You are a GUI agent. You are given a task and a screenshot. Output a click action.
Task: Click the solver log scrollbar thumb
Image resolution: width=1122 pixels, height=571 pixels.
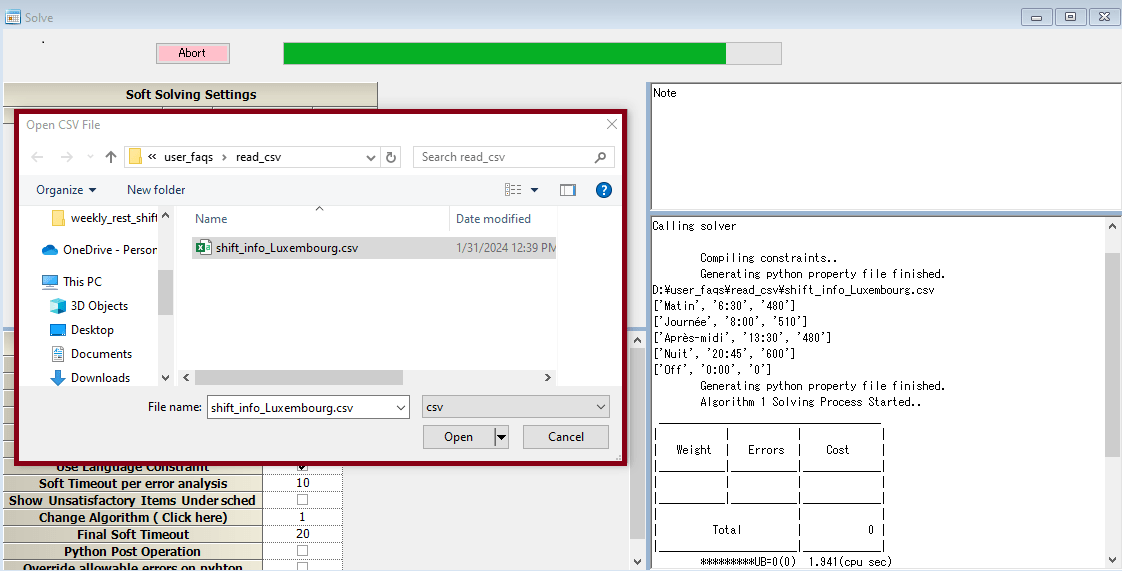pyautogui.click(x=1112, y=354)
